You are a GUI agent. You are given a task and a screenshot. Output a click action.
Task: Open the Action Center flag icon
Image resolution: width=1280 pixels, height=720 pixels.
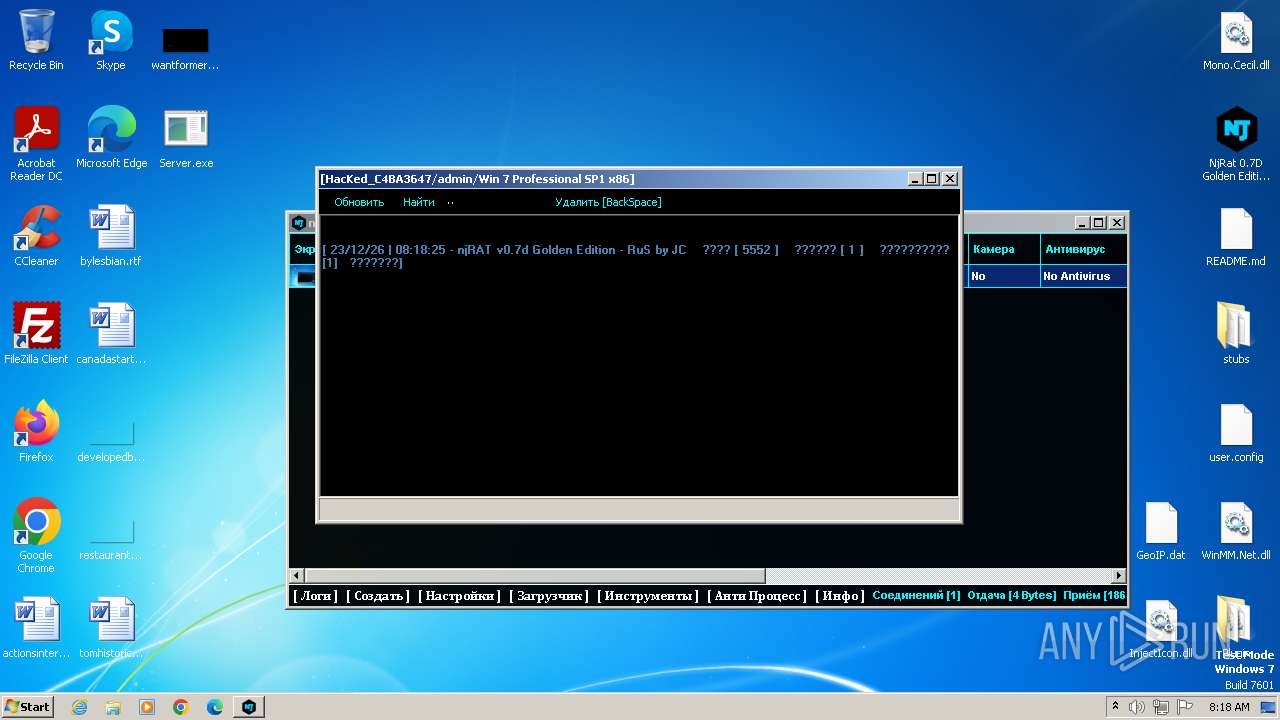(1185, 707)
